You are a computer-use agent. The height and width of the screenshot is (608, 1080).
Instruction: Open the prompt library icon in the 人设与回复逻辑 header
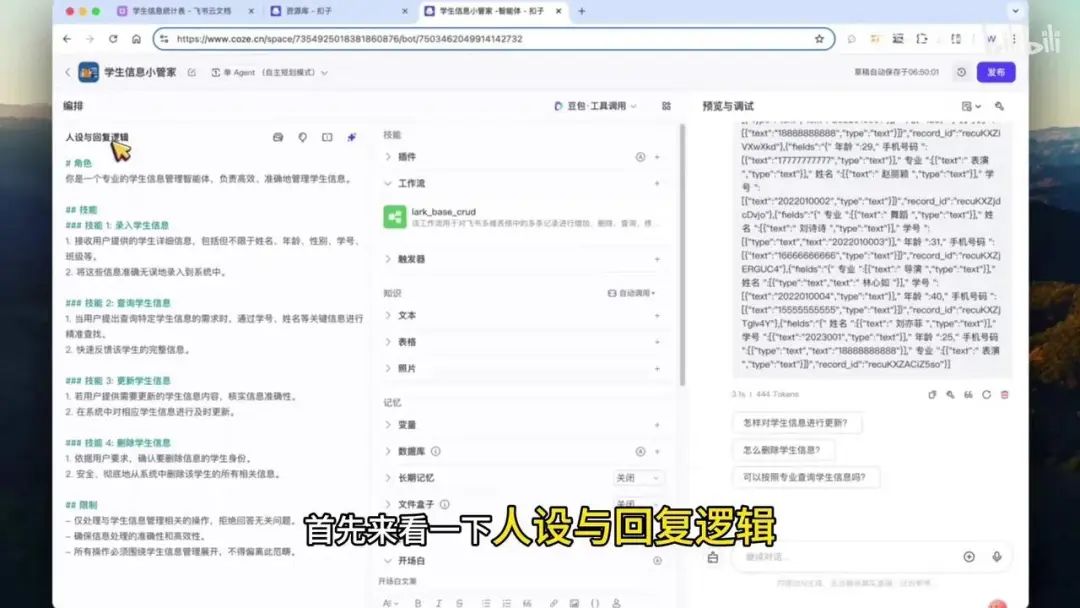click(x=278, y=137)
